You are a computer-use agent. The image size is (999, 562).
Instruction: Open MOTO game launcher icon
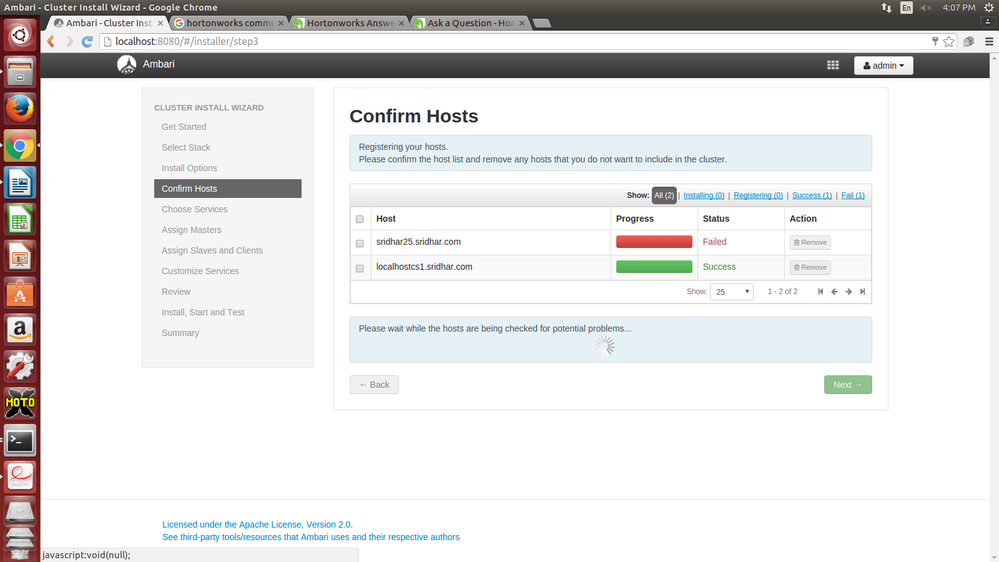coord(20,403)
